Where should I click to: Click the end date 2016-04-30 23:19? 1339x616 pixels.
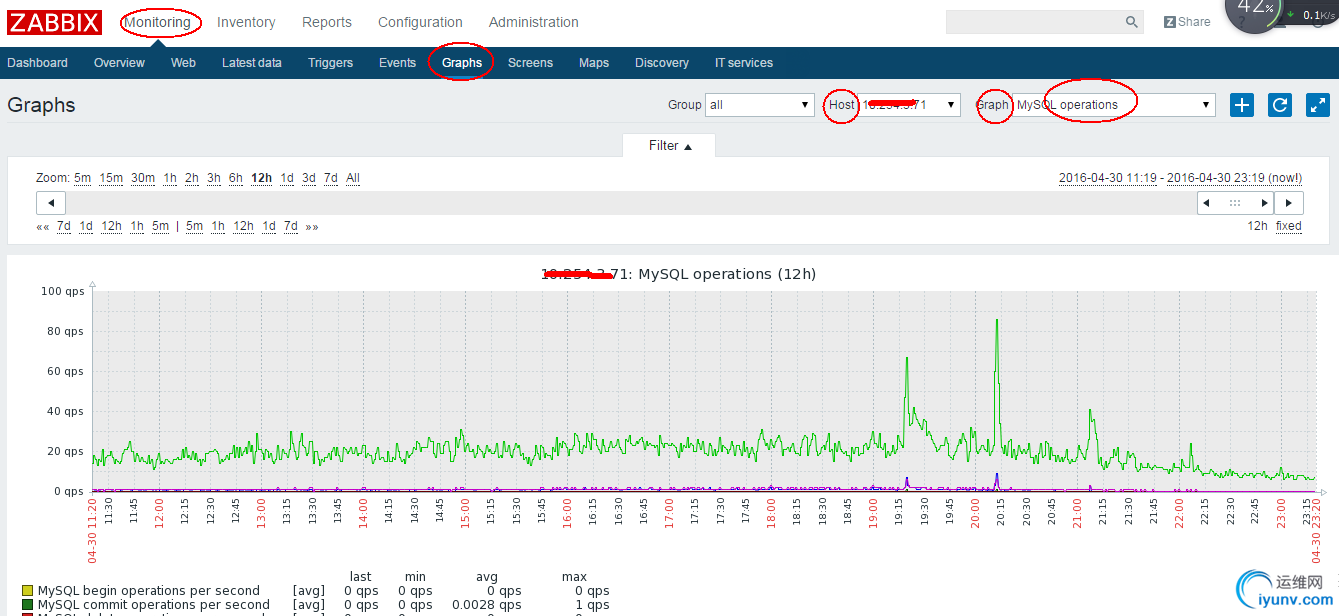[x=1217, y=178]
